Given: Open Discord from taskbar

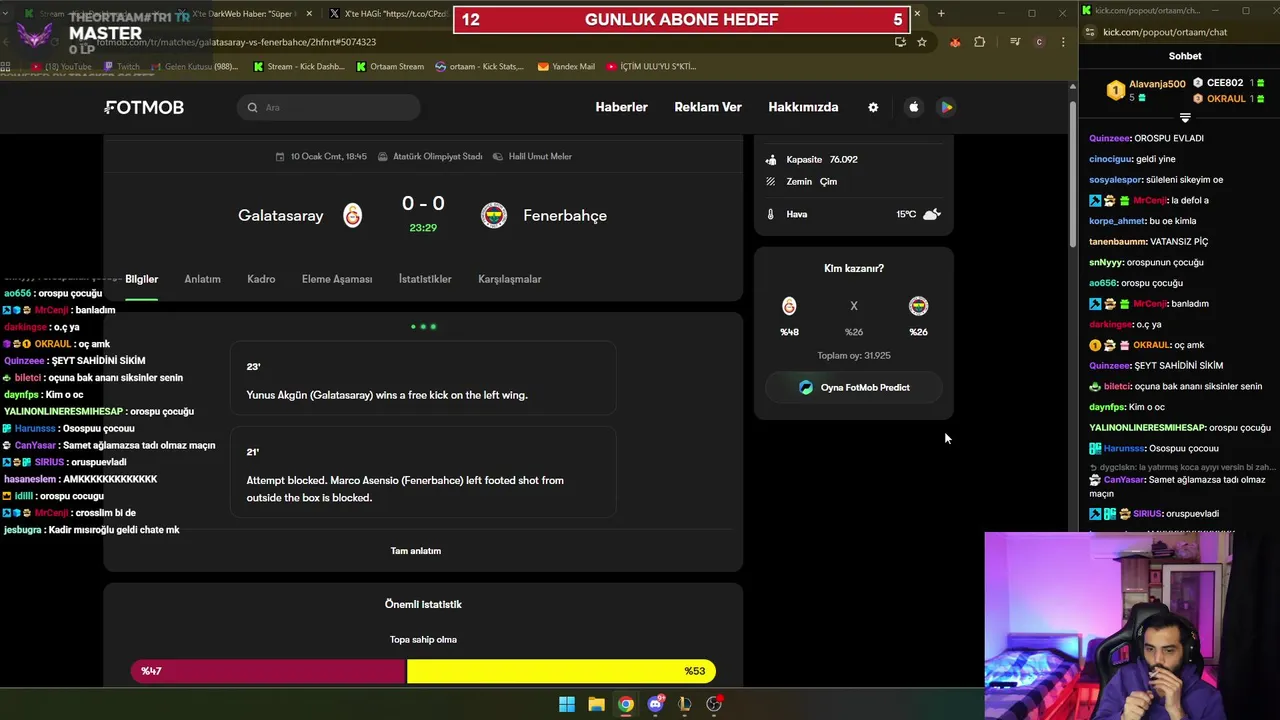Looking at the screenshot, I should point(655,704).
